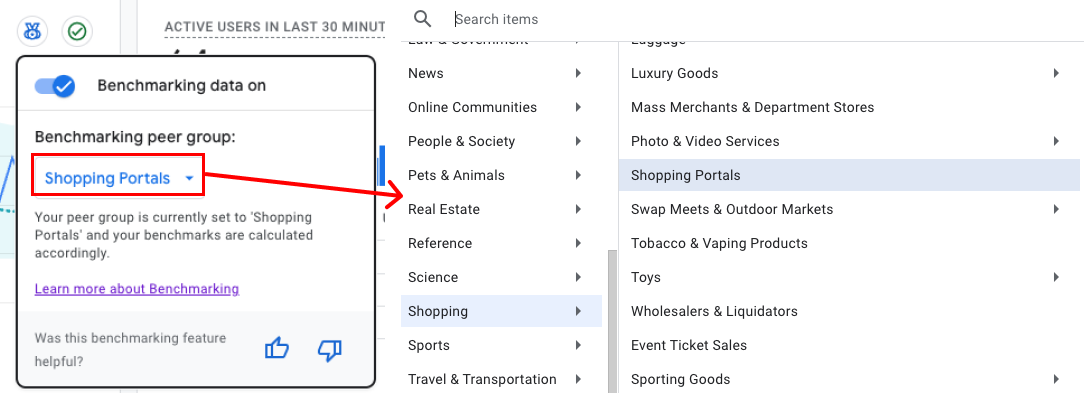Click the blue medal badge icon
The image size is (1084, 393).
32,30
